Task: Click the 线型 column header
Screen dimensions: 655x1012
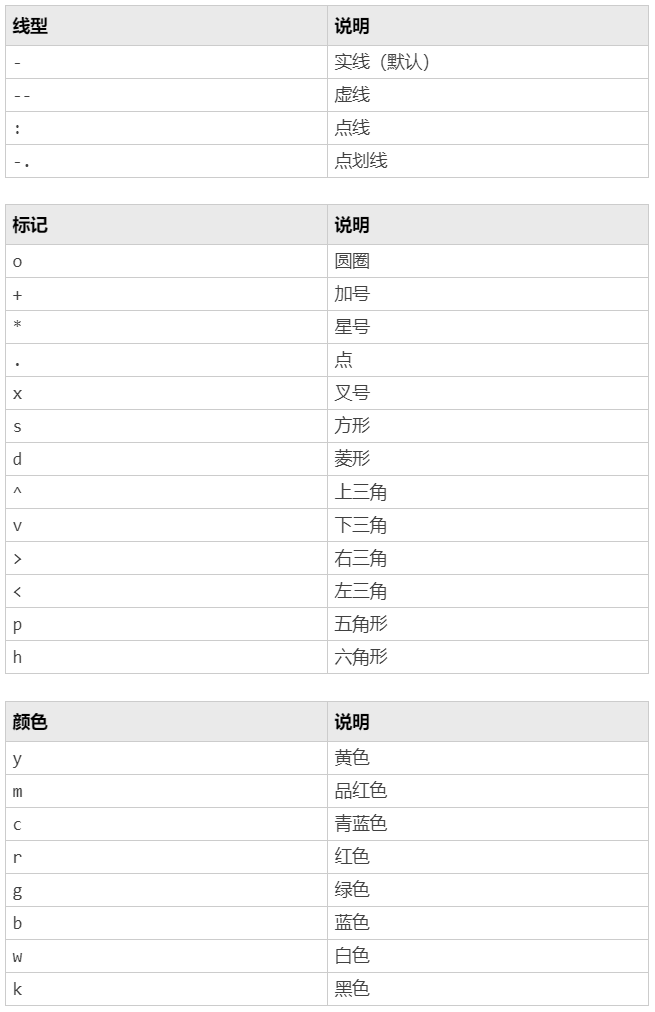Action: click(x=166, y=26)
